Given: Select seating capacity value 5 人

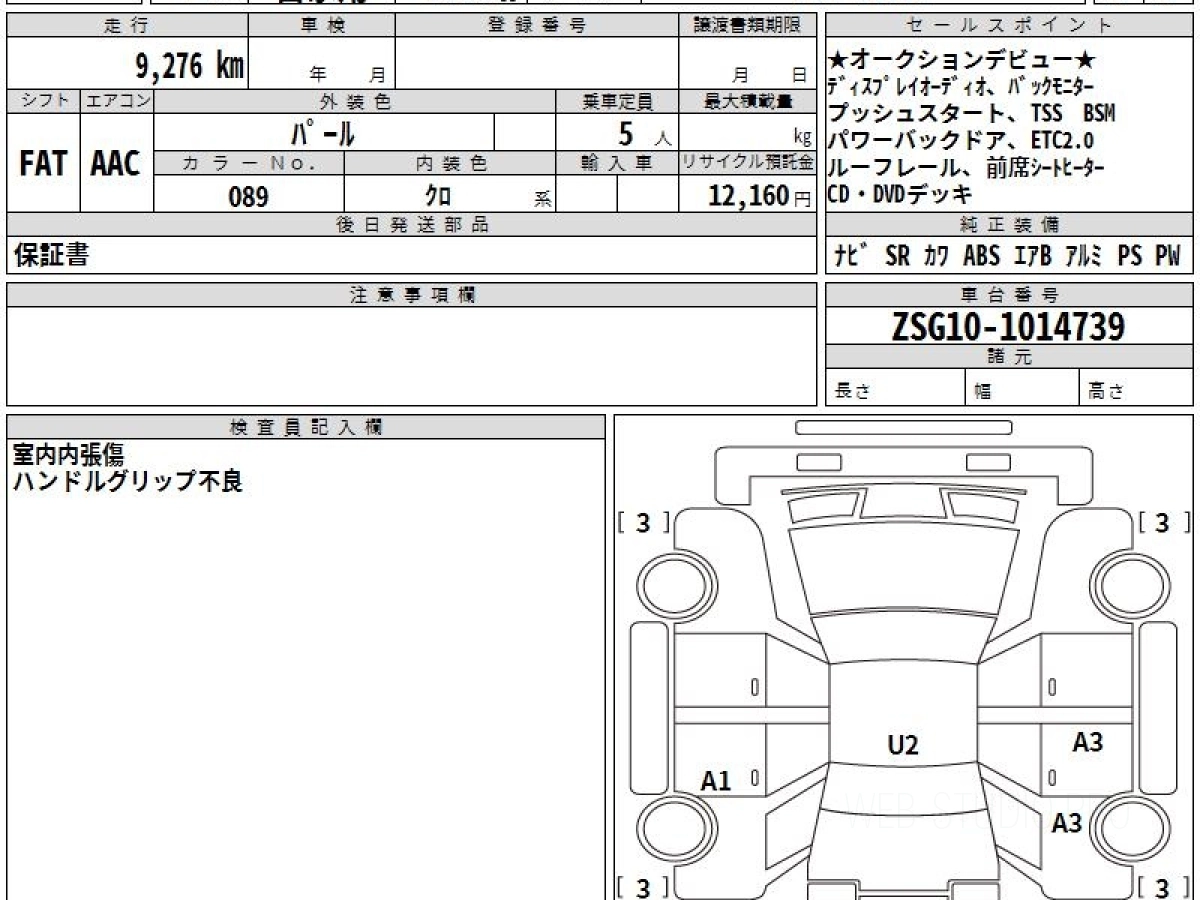Looking at the screenshot, I should tap(645, 132).
